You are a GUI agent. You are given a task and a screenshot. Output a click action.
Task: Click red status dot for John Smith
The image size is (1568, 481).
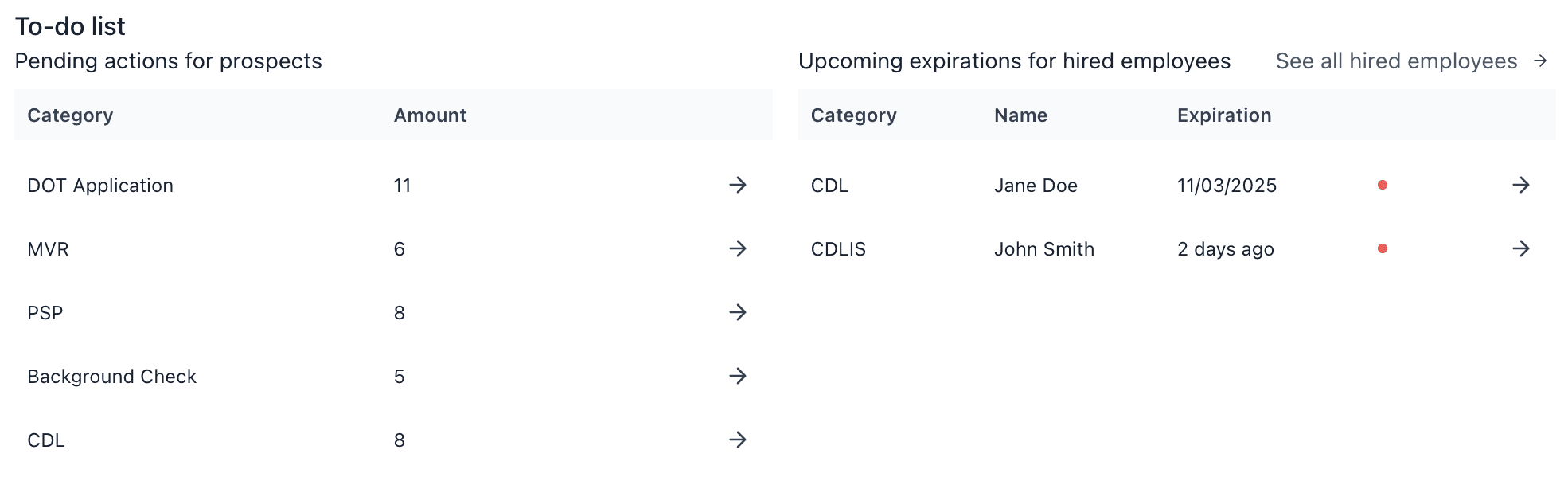1383,248
